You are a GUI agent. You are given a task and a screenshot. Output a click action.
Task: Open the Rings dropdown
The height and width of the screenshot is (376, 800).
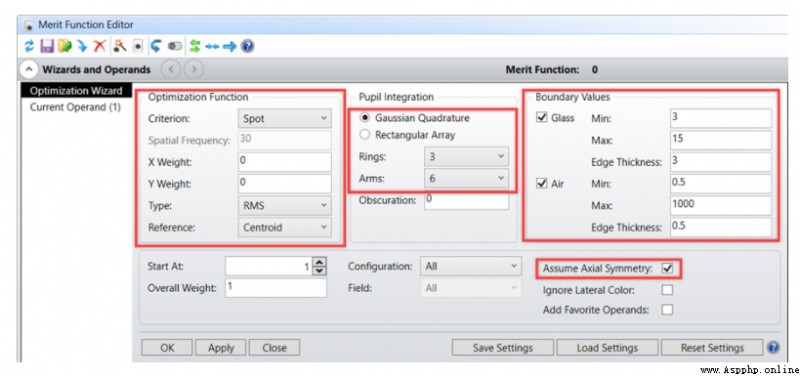pos(466,157)
